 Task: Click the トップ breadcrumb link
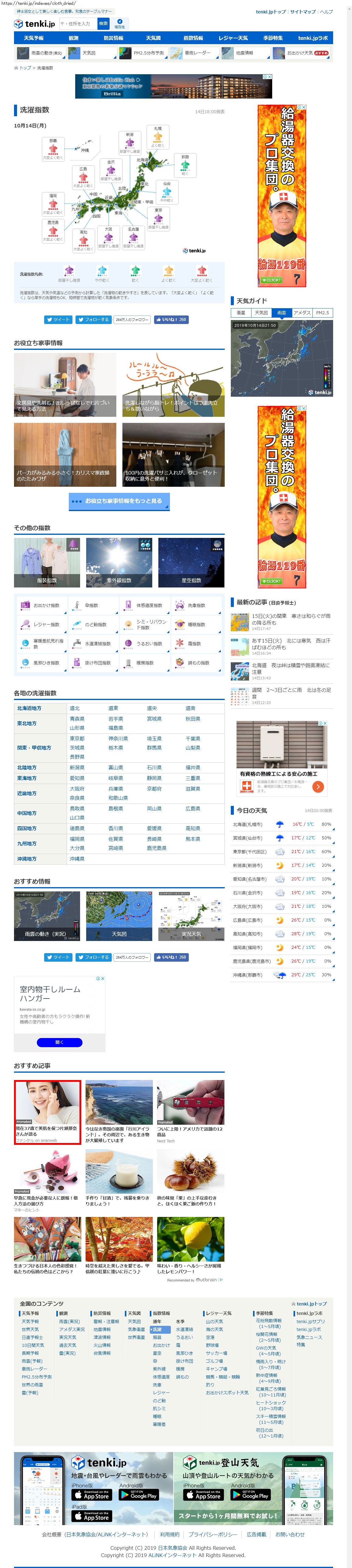tap(26, 68)
